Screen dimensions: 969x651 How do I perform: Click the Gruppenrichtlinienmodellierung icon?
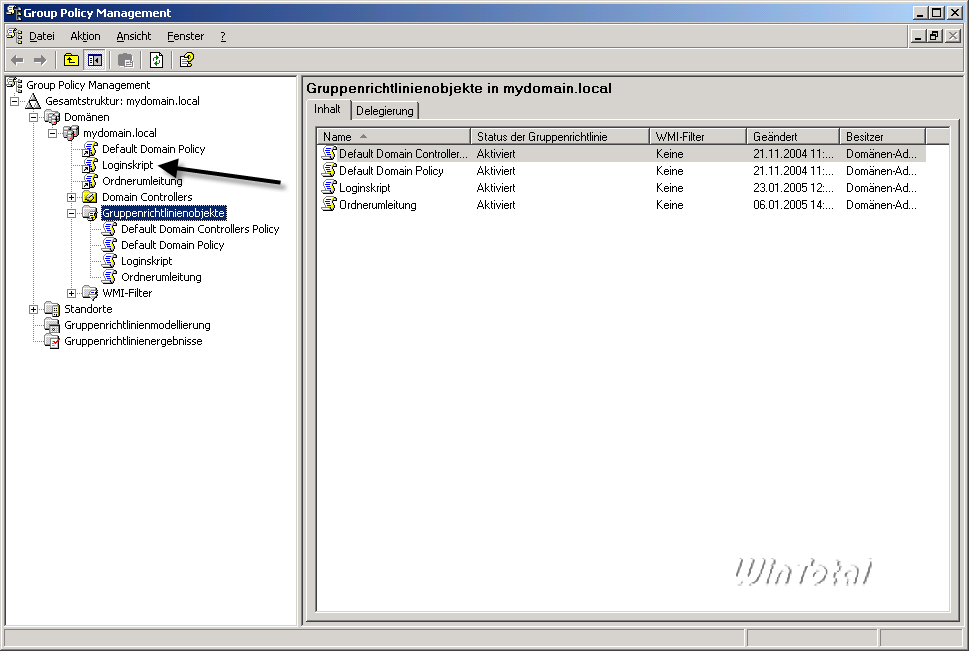click(x=53, y=325)
